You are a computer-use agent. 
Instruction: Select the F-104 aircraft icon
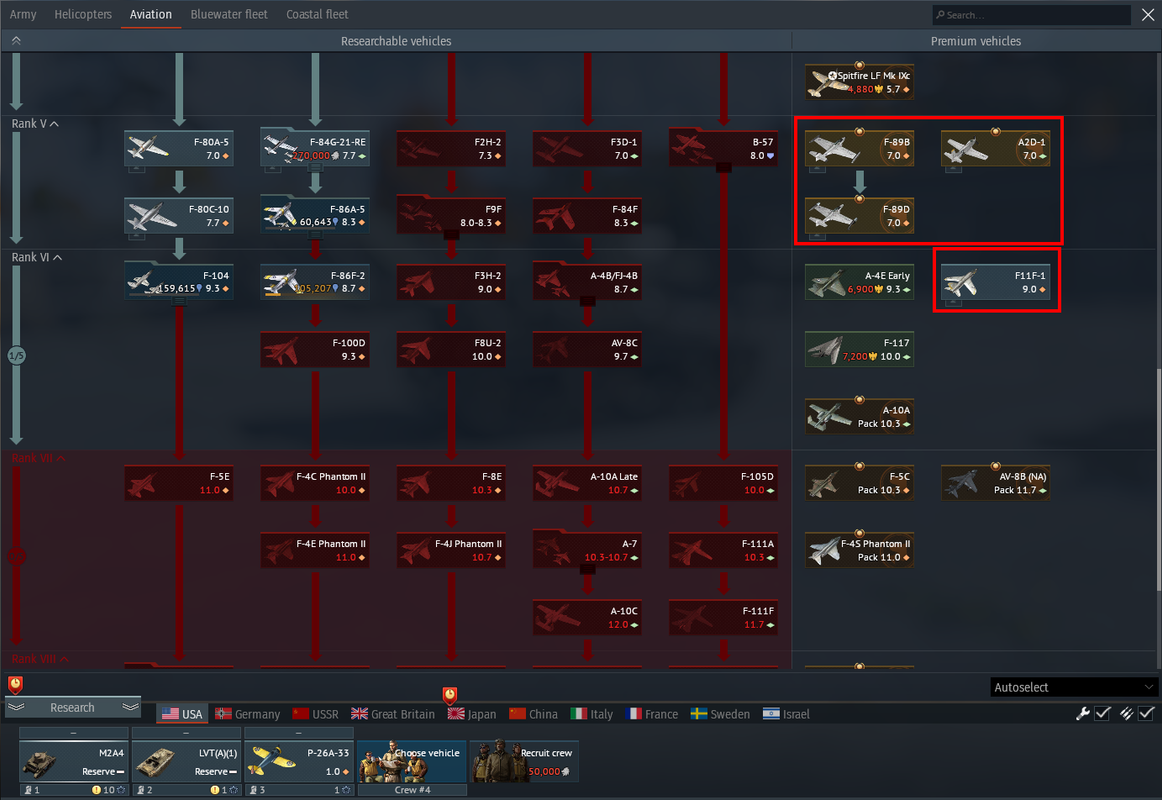[179, 282]
